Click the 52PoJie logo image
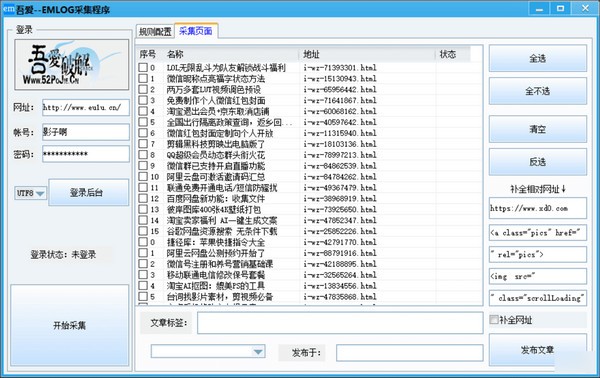Viewport: 600px width, 378px height. click(72, 65)
